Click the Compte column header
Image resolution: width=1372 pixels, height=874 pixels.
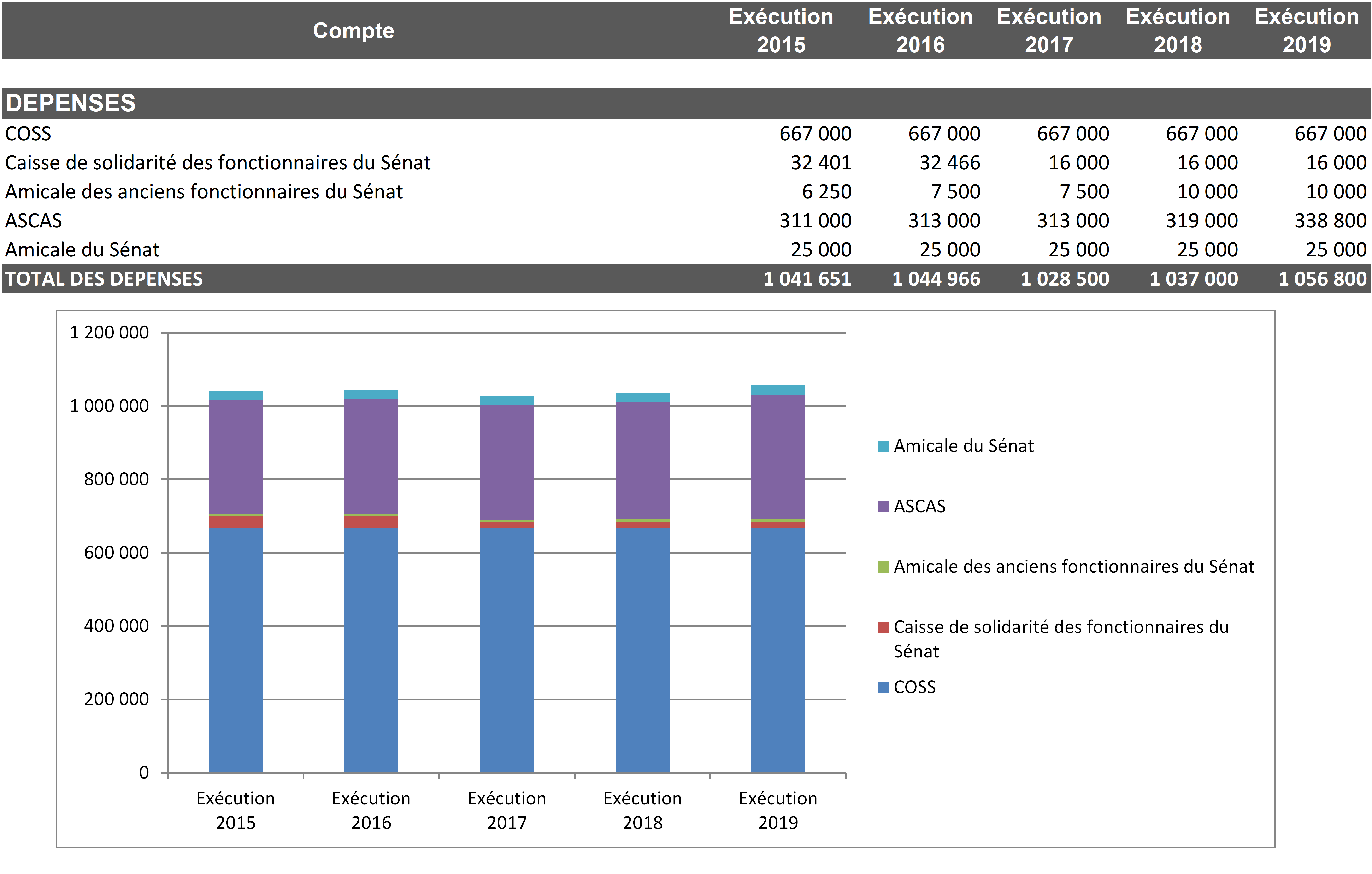tap(353, 31)
